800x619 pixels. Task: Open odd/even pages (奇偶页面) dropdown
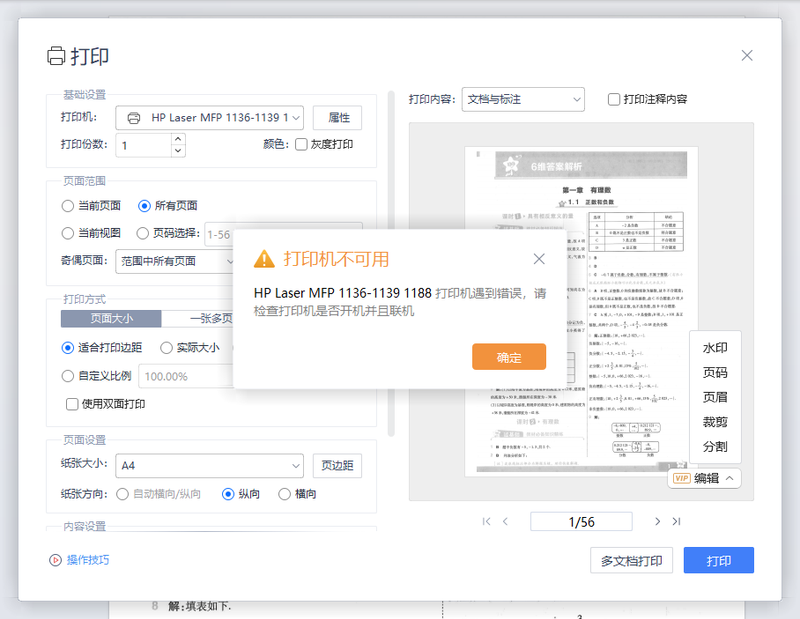tap(175, 261)
